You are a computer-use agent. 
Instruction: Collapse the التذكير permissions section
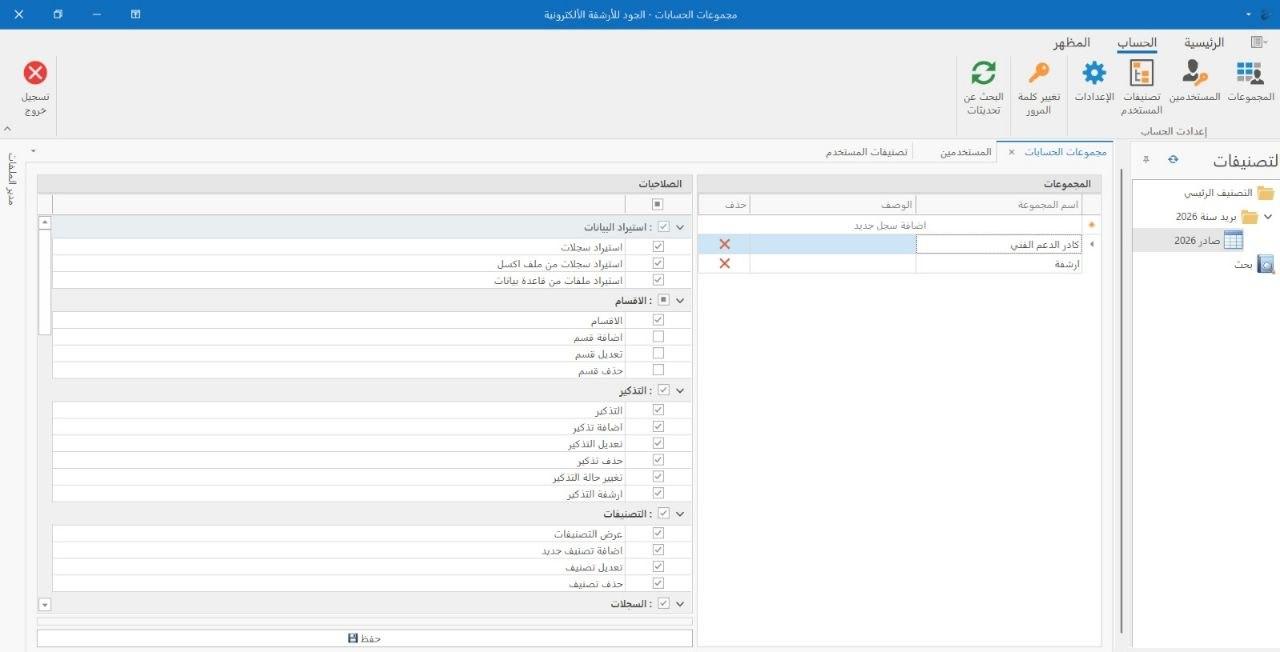click(680, 391)
